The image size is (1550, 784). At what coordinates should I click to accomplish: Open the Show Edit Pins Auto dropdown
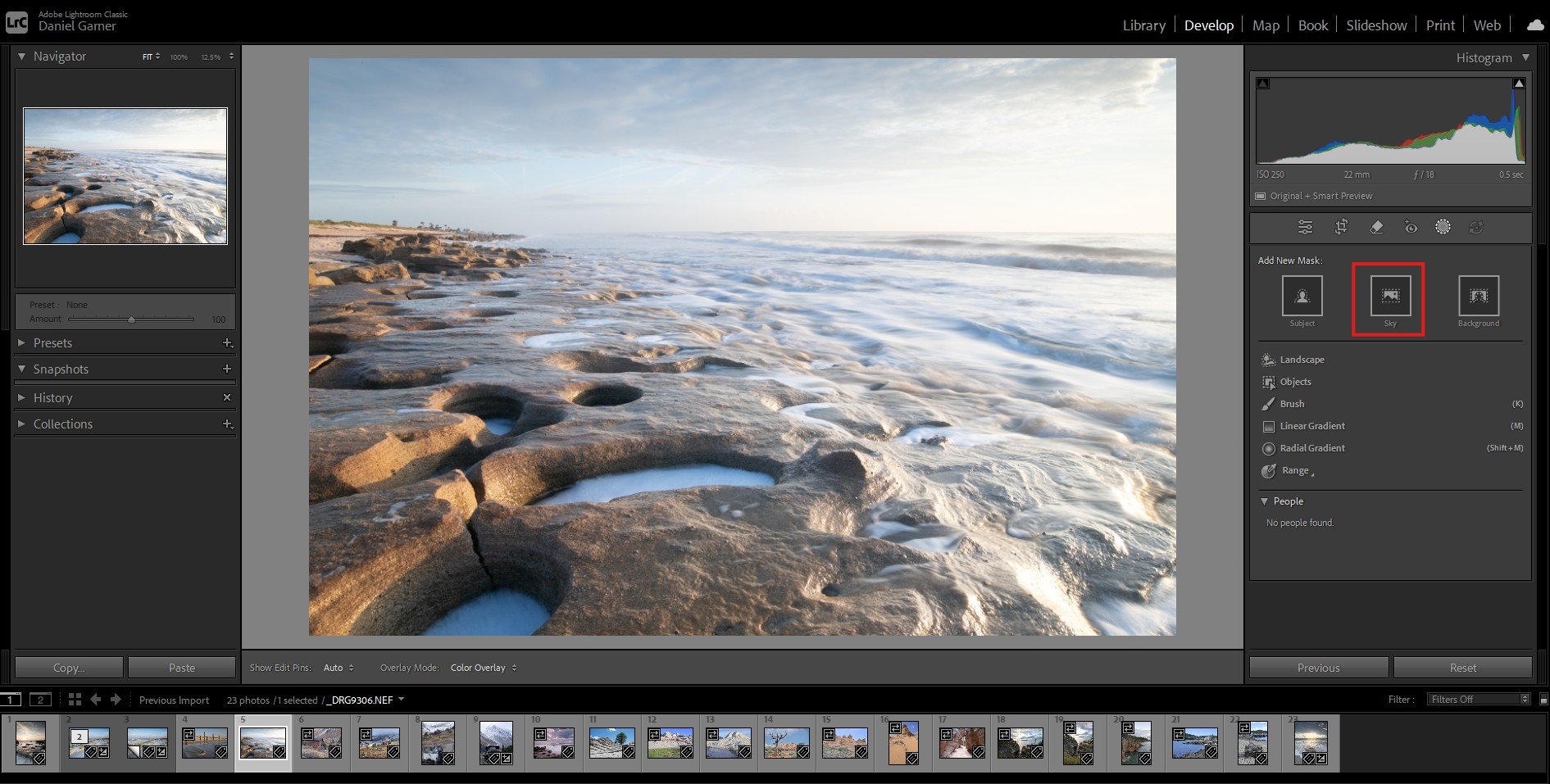point(339,668)
